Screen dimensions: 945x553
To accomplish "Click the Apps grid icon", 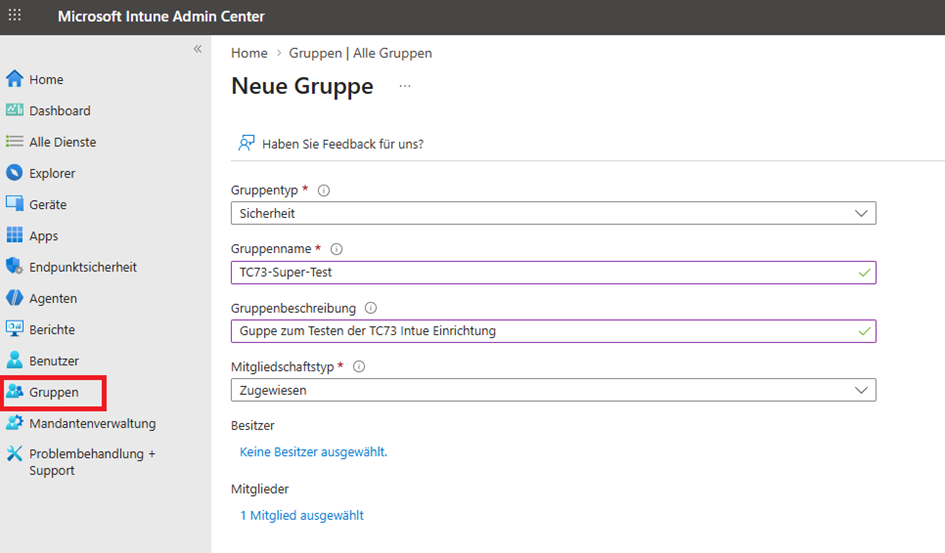I will 14,235.
